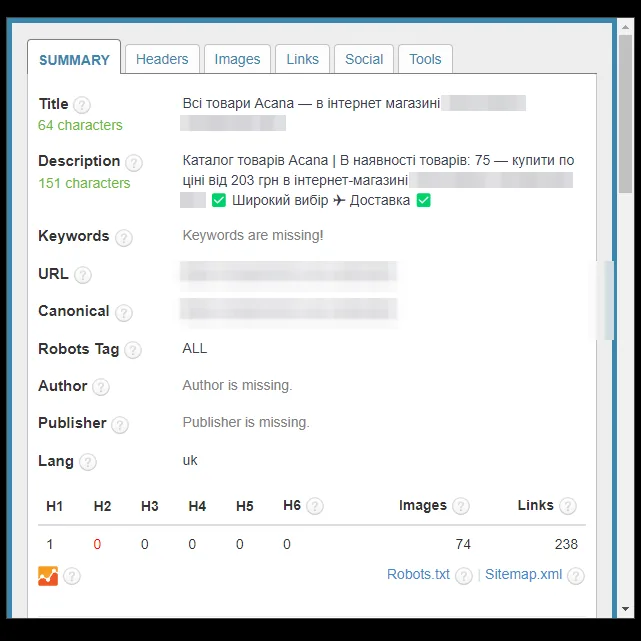
Task: Select the SUMMARY tab
Action: point(74,60)
